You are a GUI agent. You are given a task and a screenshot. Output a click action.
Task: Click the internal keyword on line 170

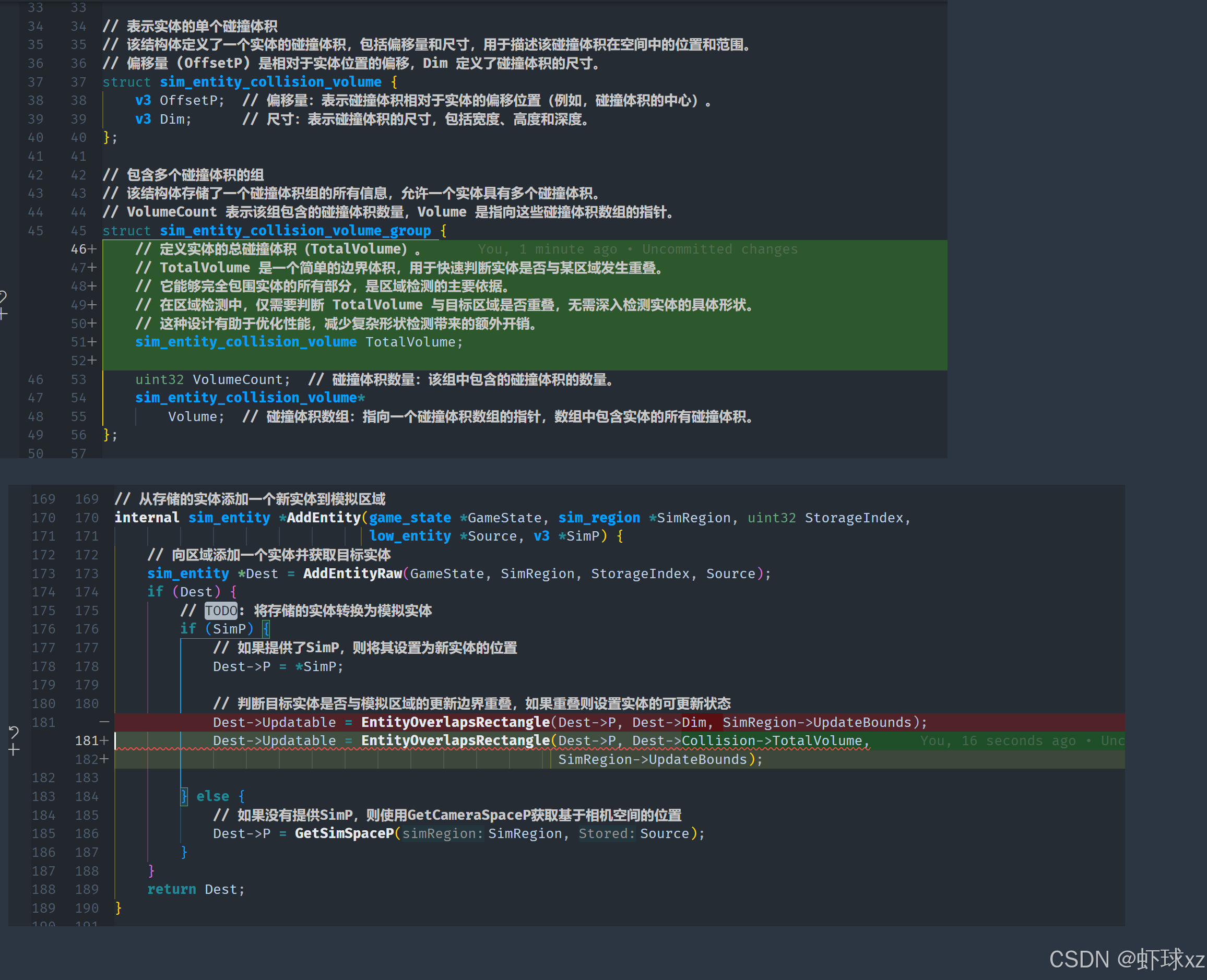147,518
